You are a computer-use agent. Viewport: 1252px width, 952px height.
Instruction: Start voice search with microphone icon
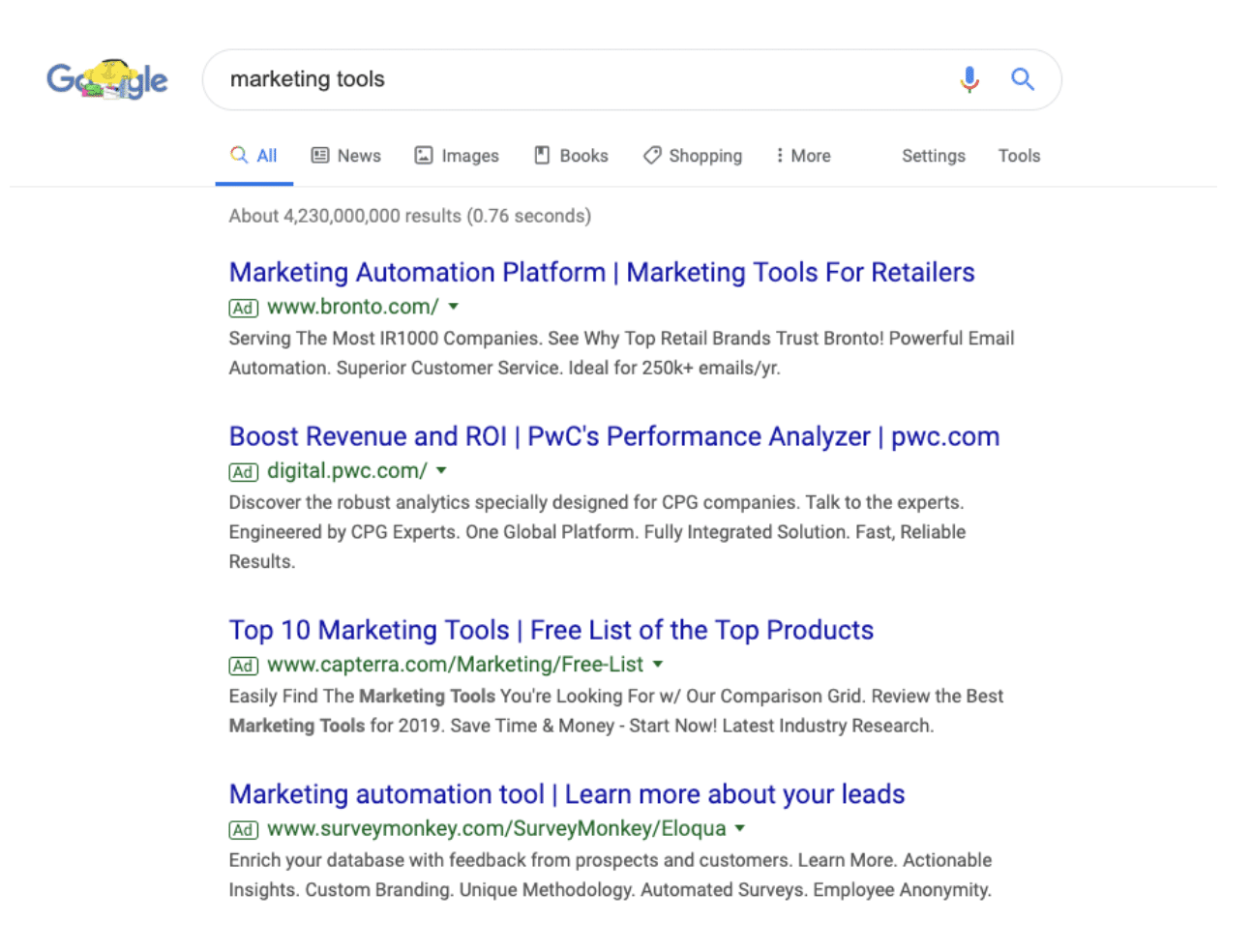(x=969, y=79)
